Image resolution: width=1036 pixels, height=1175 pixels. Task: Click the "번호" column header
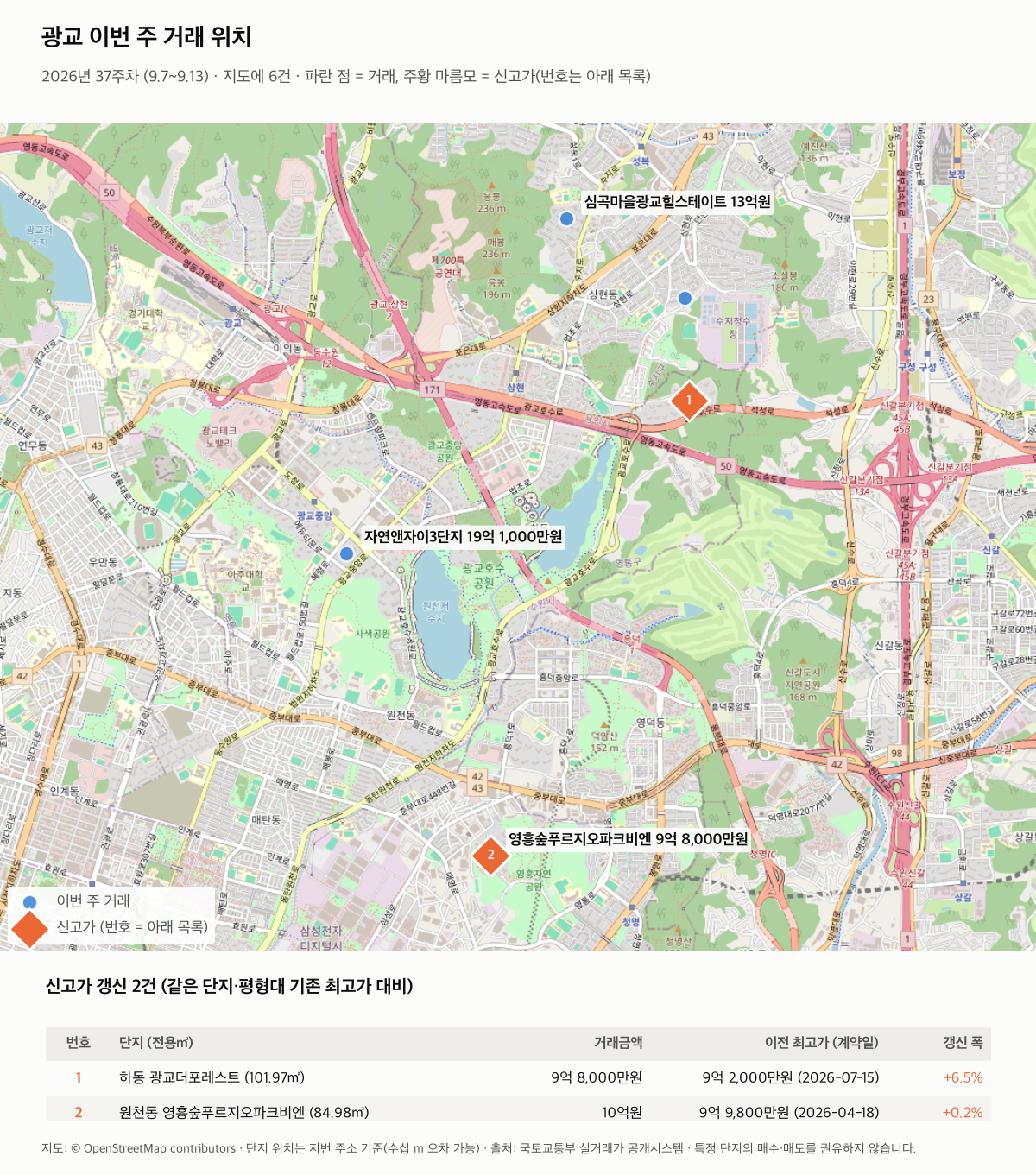click(x=79, y=1043)
